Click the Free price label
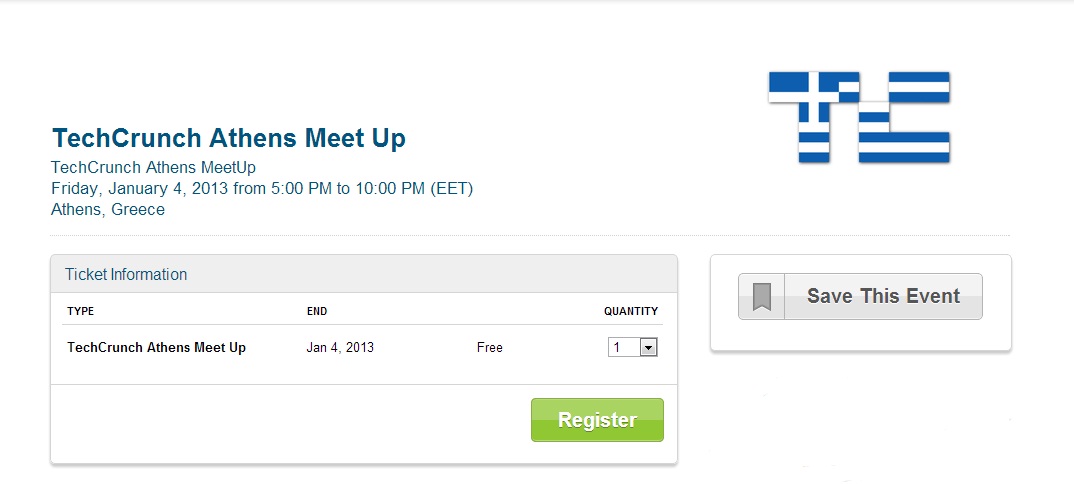 click(490, 348)
